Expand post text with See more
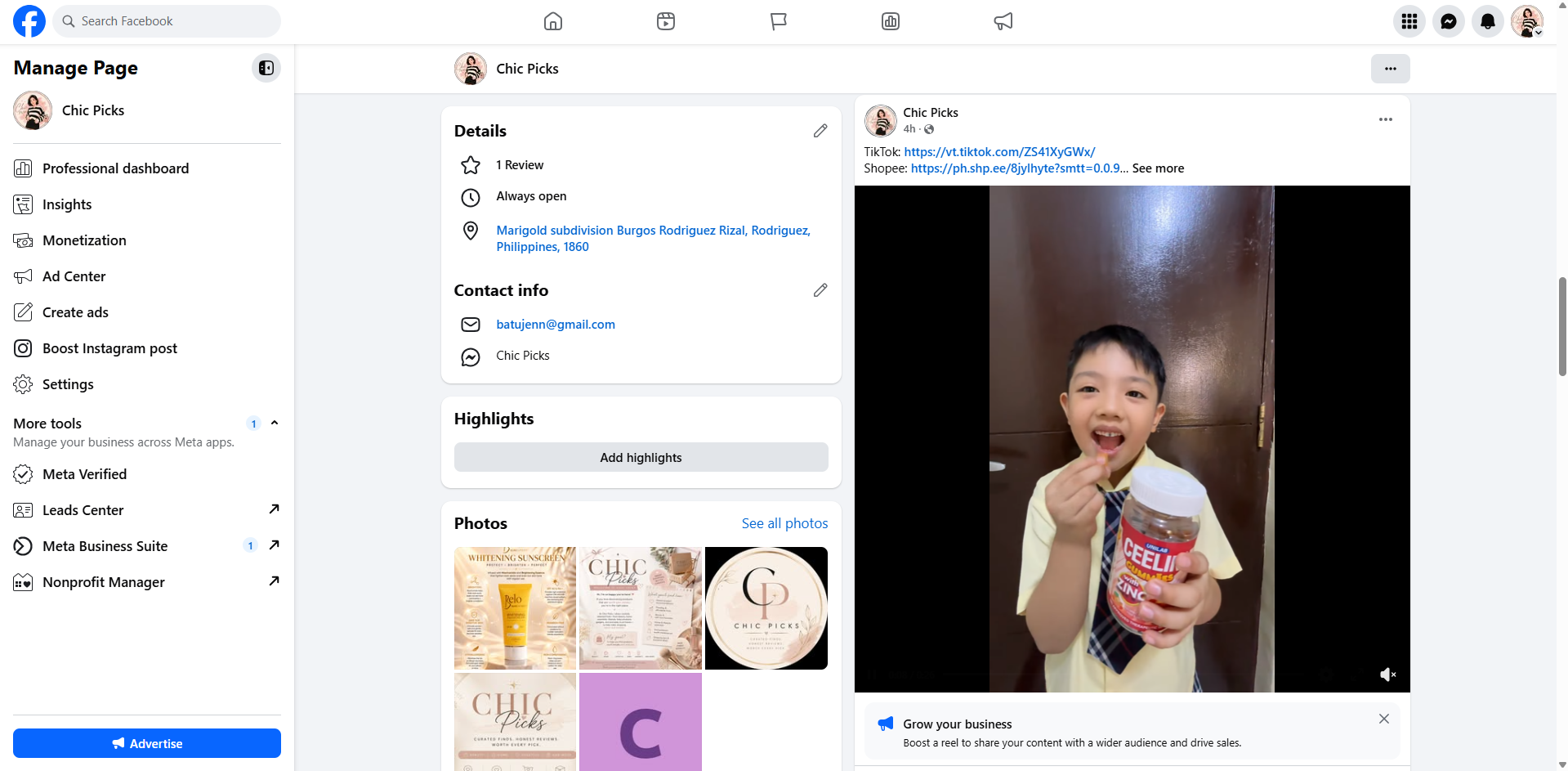This screenshot has height=771, width=1568. [1158, 168]
